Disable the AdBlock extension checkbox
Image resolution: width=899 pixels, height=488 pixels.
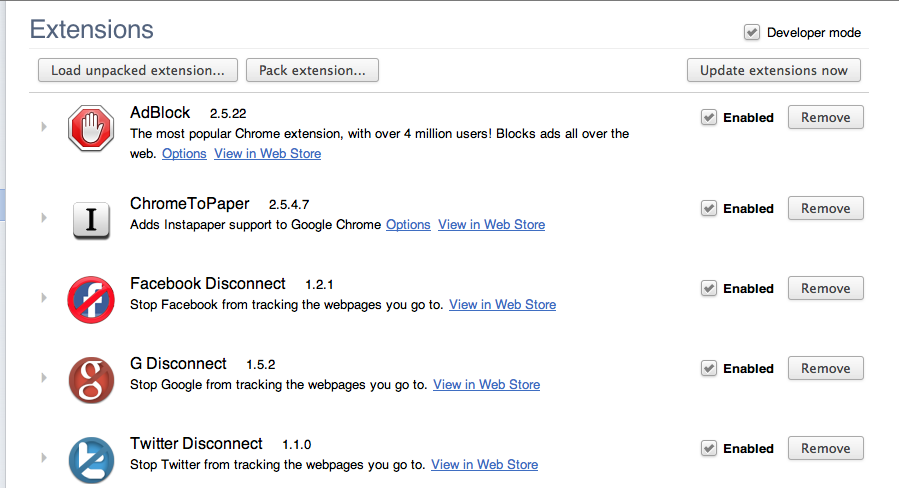point(709,118)
